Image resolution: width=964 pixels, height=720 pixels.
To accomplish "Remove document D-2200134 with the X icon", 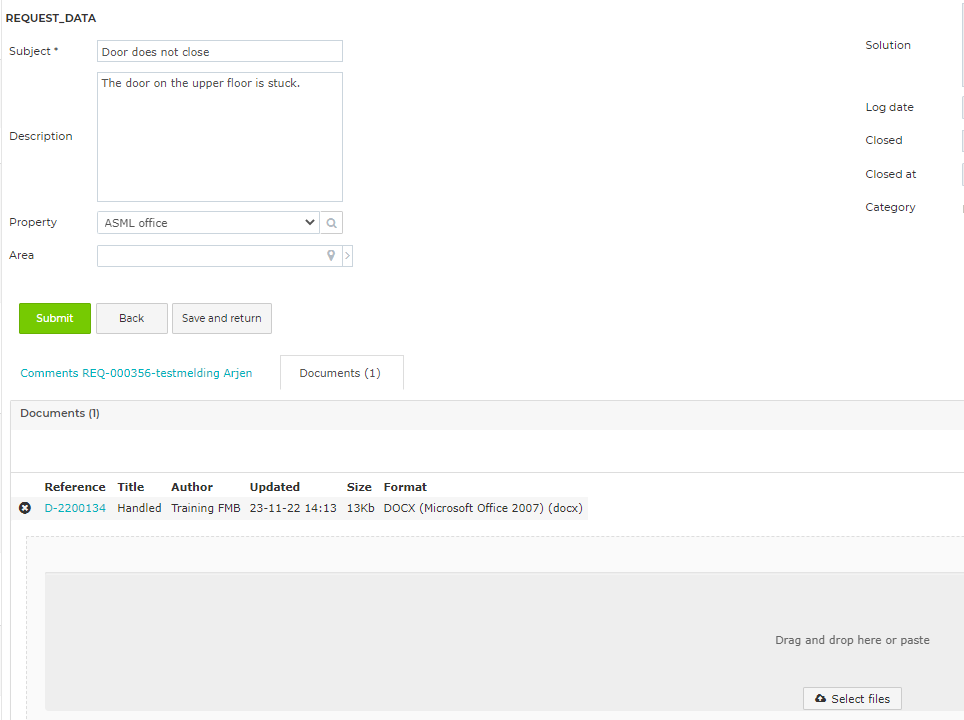I will [x=25, y=508].
